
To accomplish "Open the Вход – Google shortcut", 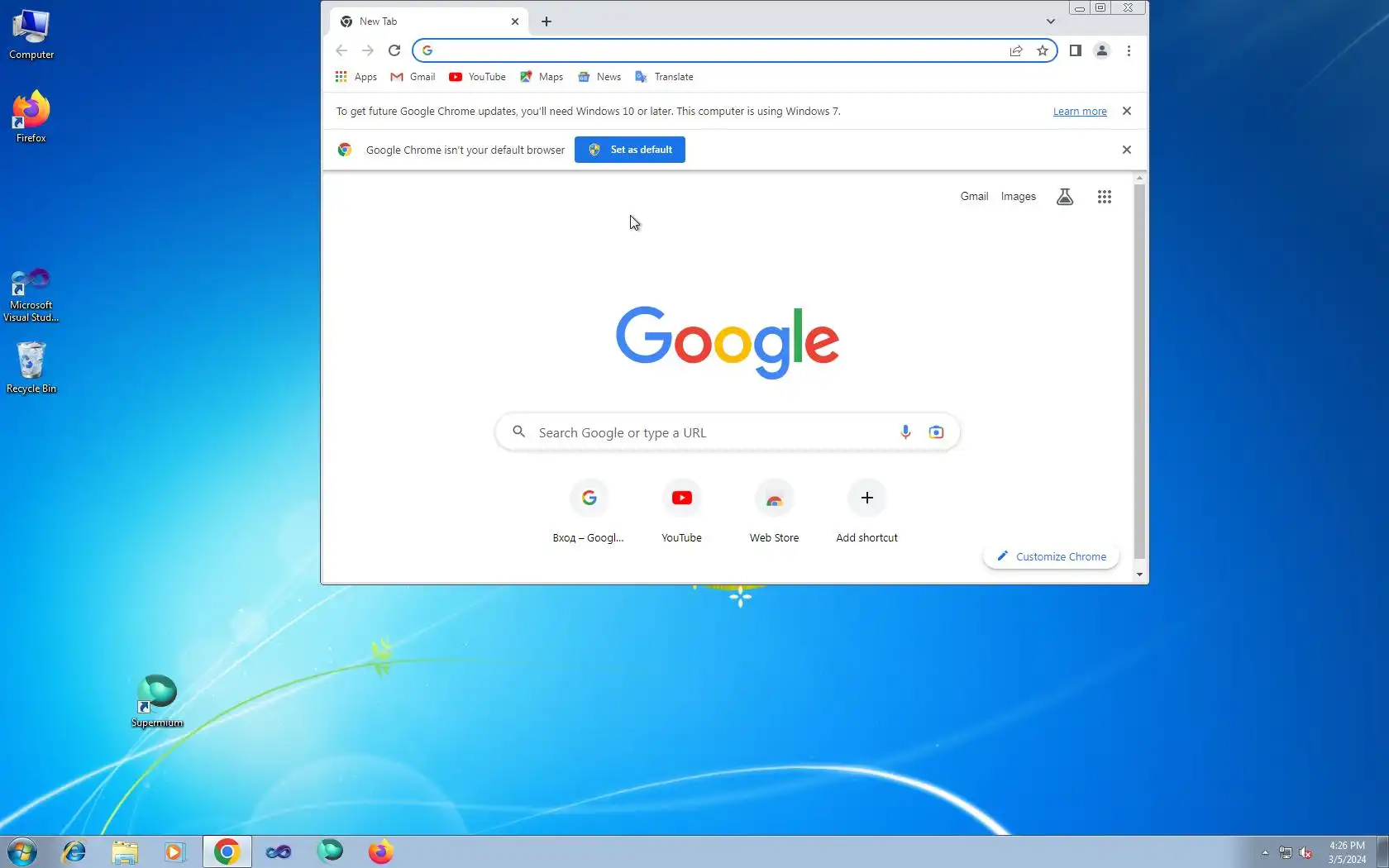I will 589,512.
